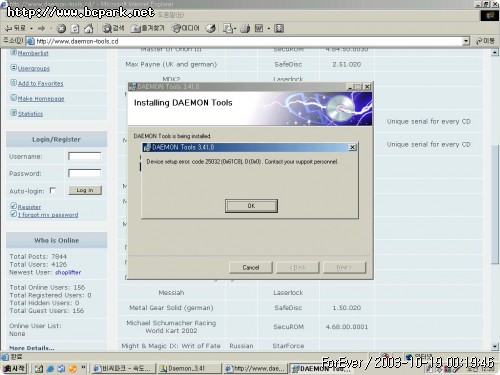The image size is (500, 375).
Task: Click the first quick launch icon
Action: [39, 369]
